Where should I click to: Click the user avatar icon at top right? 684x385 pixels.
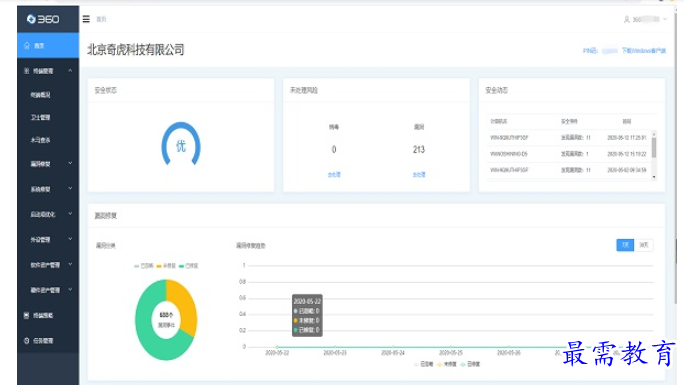click(x=627, y=19)
